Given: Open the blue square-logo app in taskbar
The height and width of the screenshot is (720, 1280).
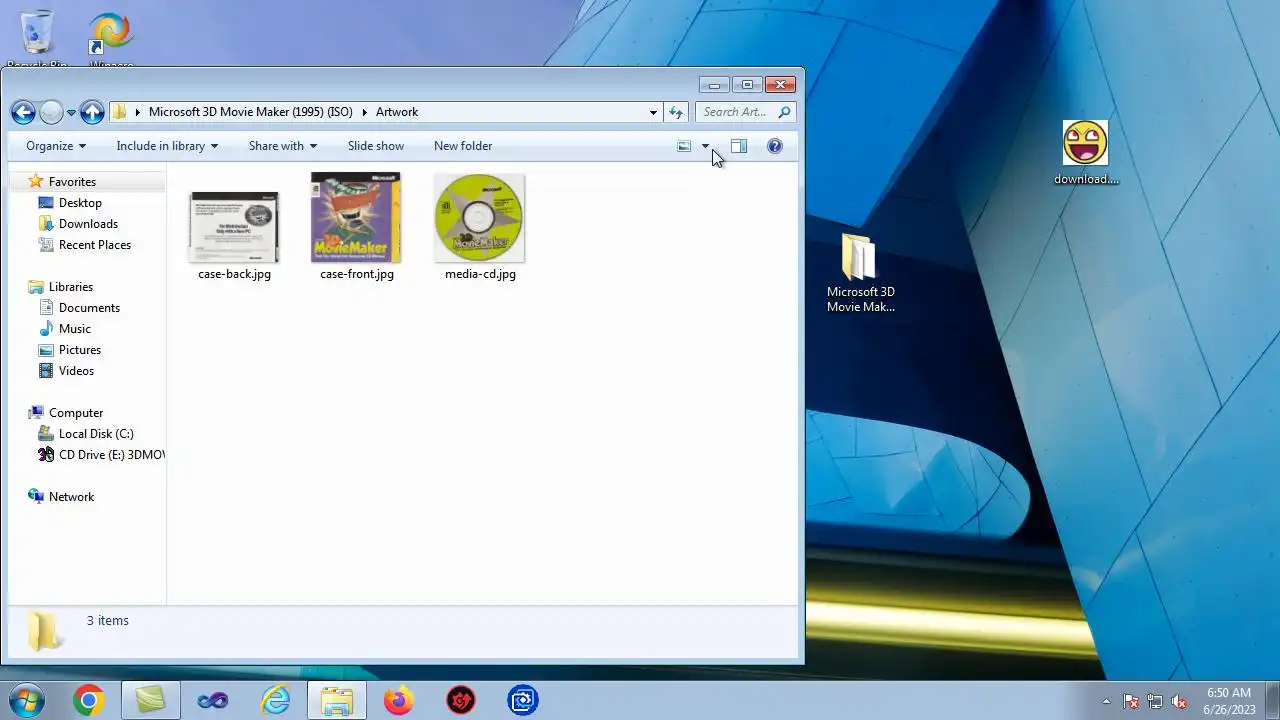Looking at the screenshot, I should (x=523, y=701).
